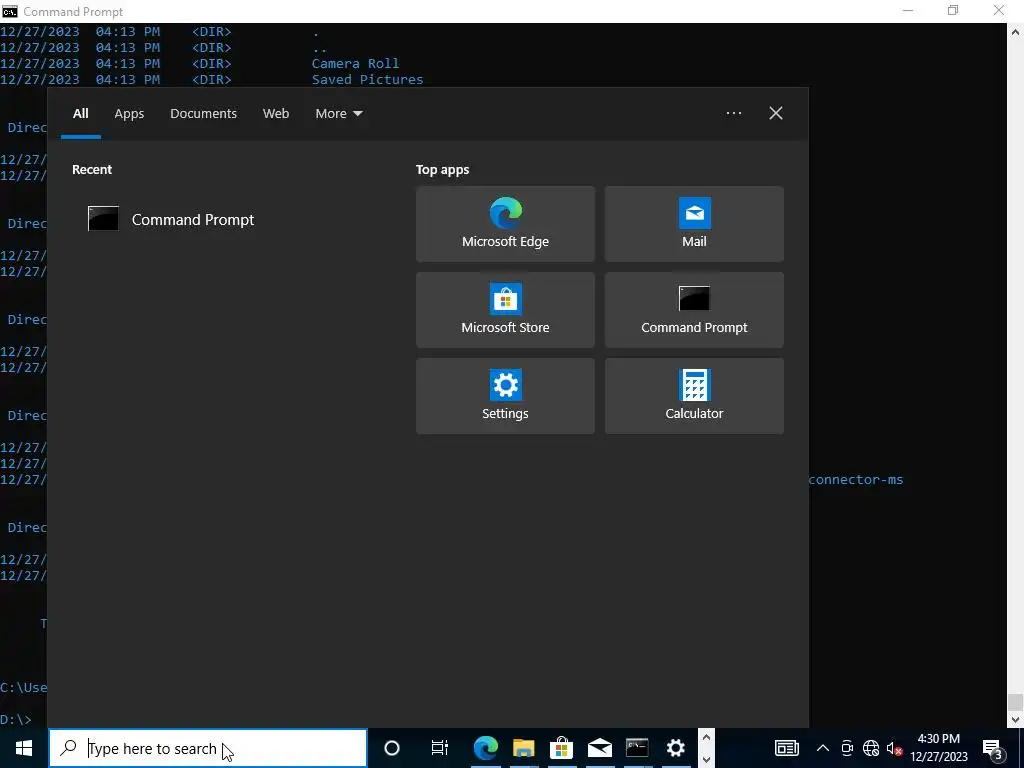Launch Calculator from Top apps
The width and height of the screenshot is (1024, 768).
[694, 396]
